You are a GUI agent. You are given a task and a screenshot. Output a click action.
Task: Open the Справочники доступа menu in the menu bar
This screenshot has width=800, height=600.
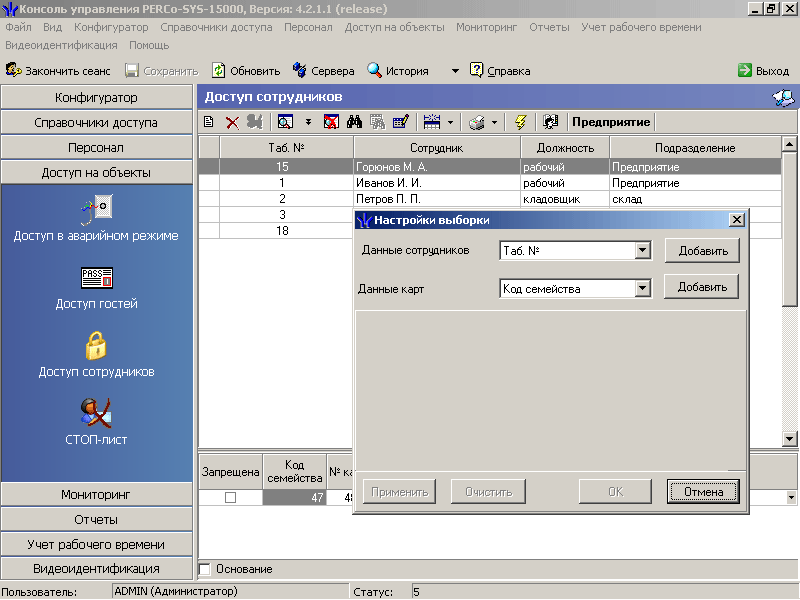(216, 27)
